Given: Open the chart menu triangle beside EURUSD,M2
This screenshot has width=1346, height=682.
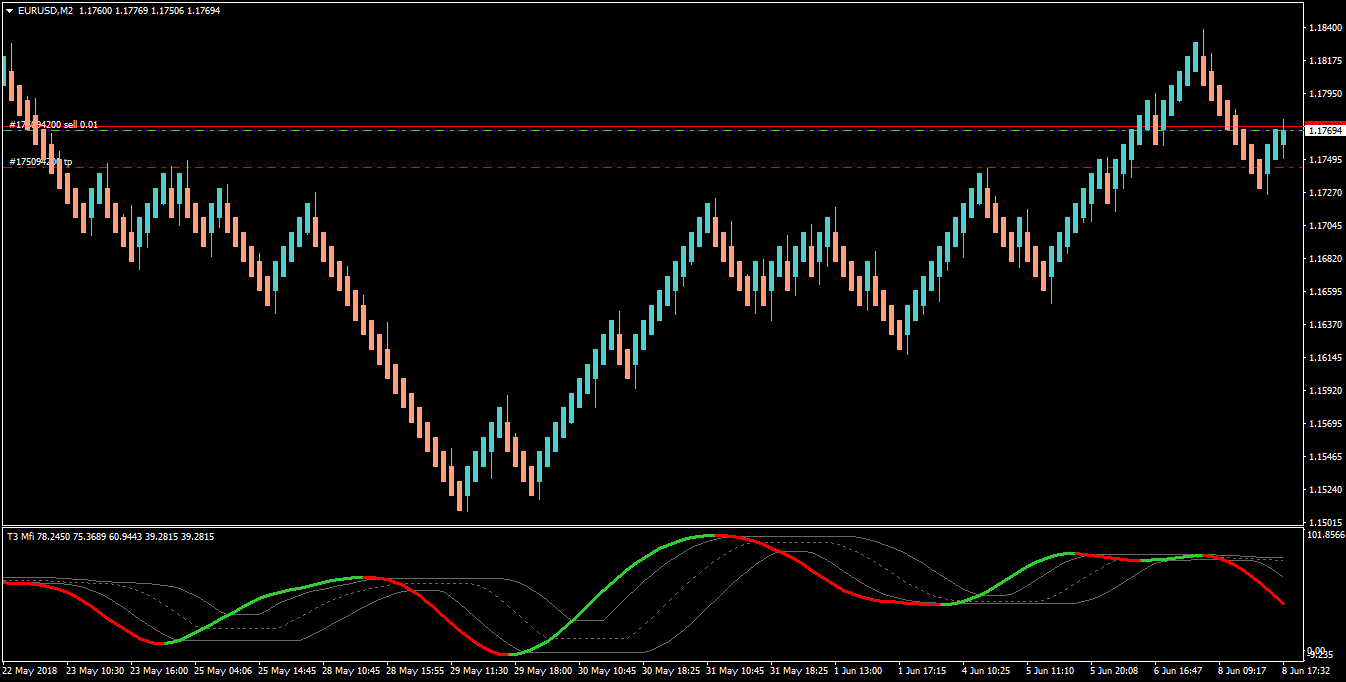Looking at the screenshot, I should click(9, 10).
